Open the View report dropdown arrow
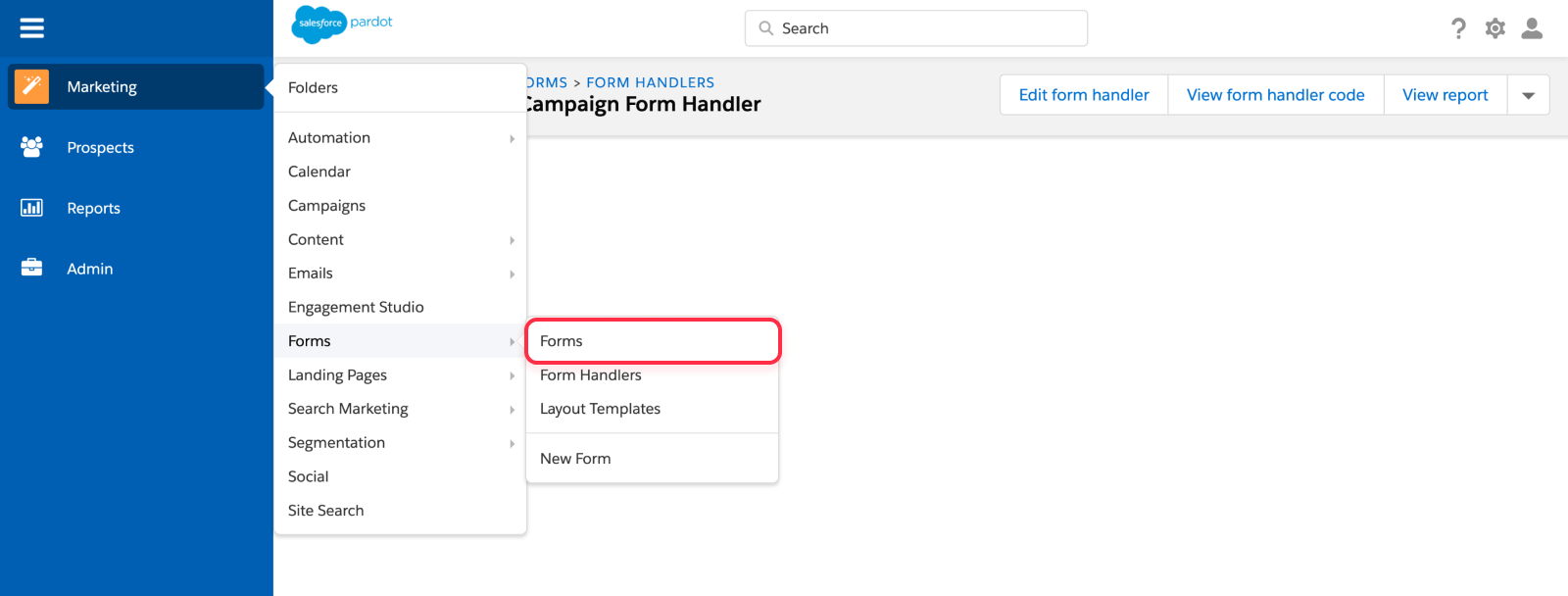Viewport: 1568px width, 596px height. (1528, 94)
